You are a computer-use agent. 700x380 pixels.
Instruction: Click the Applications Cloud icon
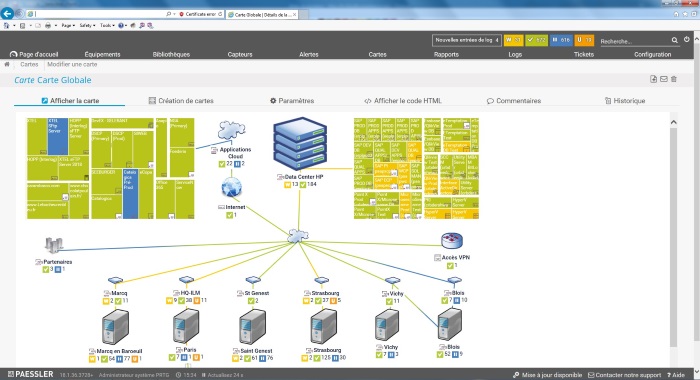tap(231, 130)
